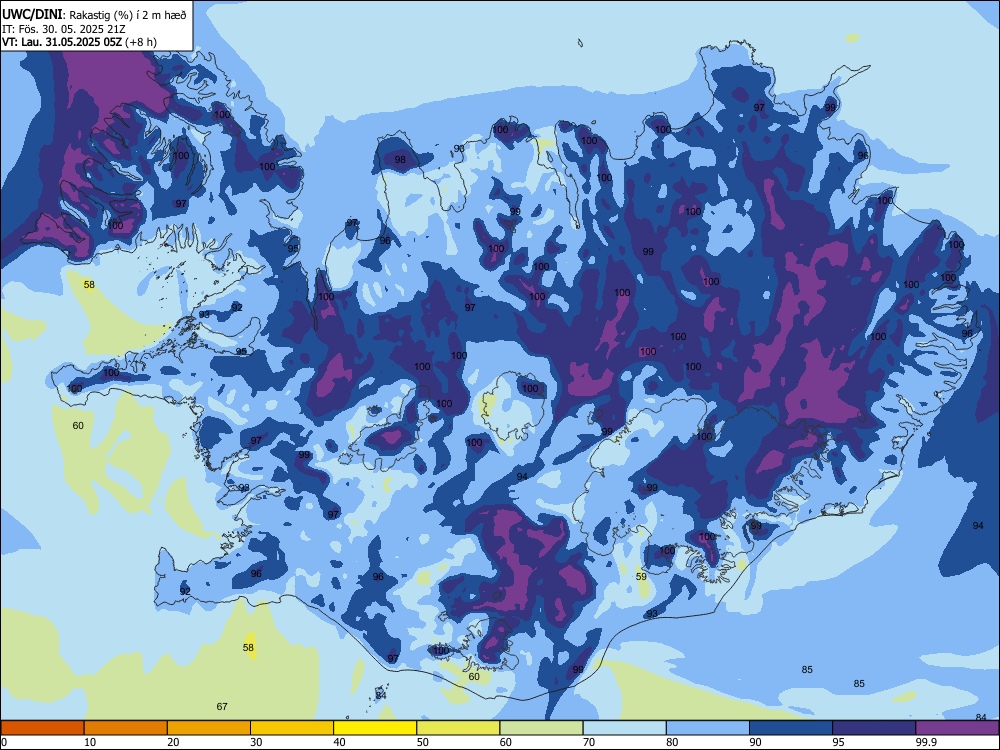Click the '30' legend scale label

(256, 742)
